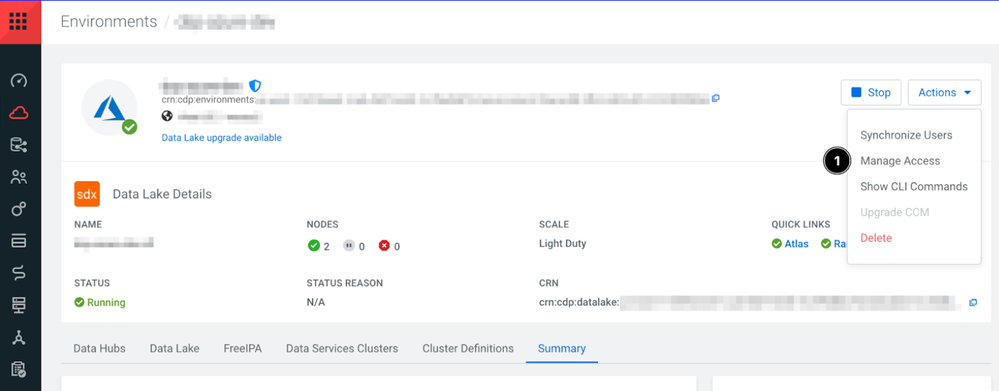This screenshot has height=391, width=999.
Task: Open the credit-card shaped sidebar icon
Action: pyautogui.click(x=18, y=241)
